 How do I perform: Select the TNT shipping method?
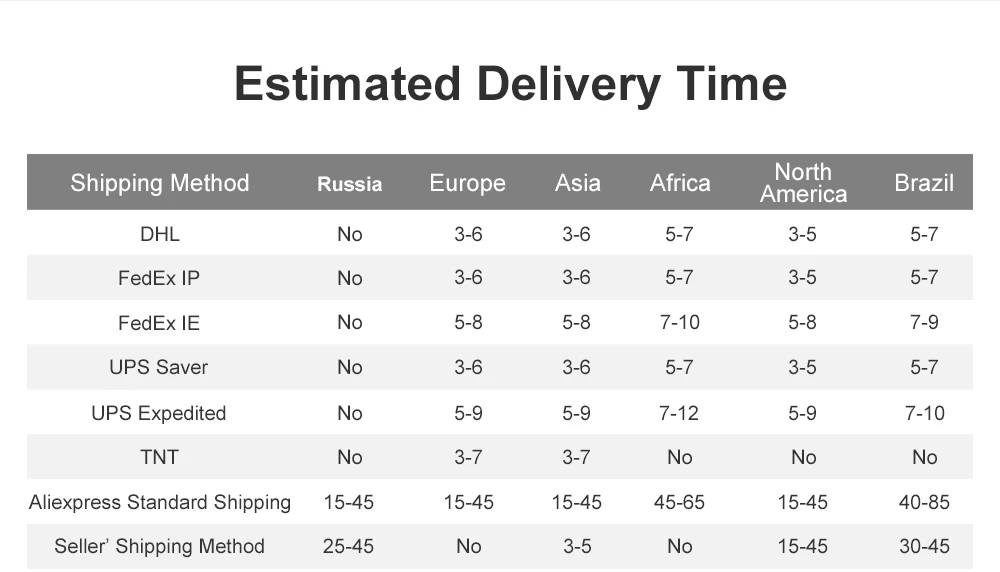(159, 457)
